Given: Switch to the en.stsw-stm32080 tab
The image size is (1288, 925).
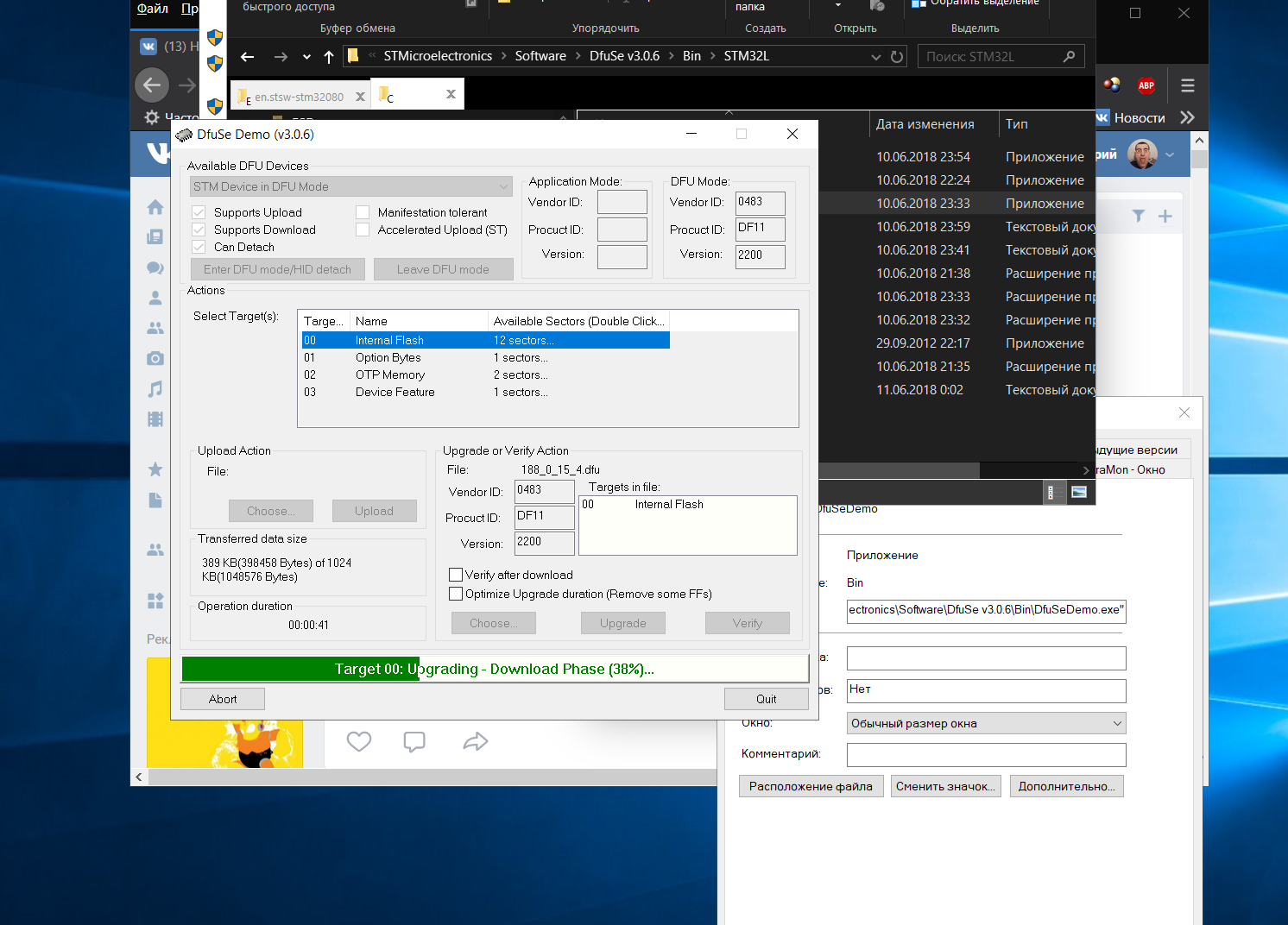Looking at the screenshot, I should (x=299, y=97).
